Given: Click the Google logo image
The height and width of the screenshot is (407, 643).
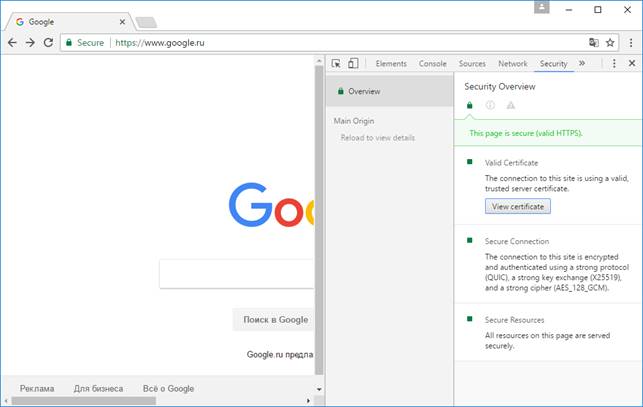Looking at the screenshot, I should point(271,205).
